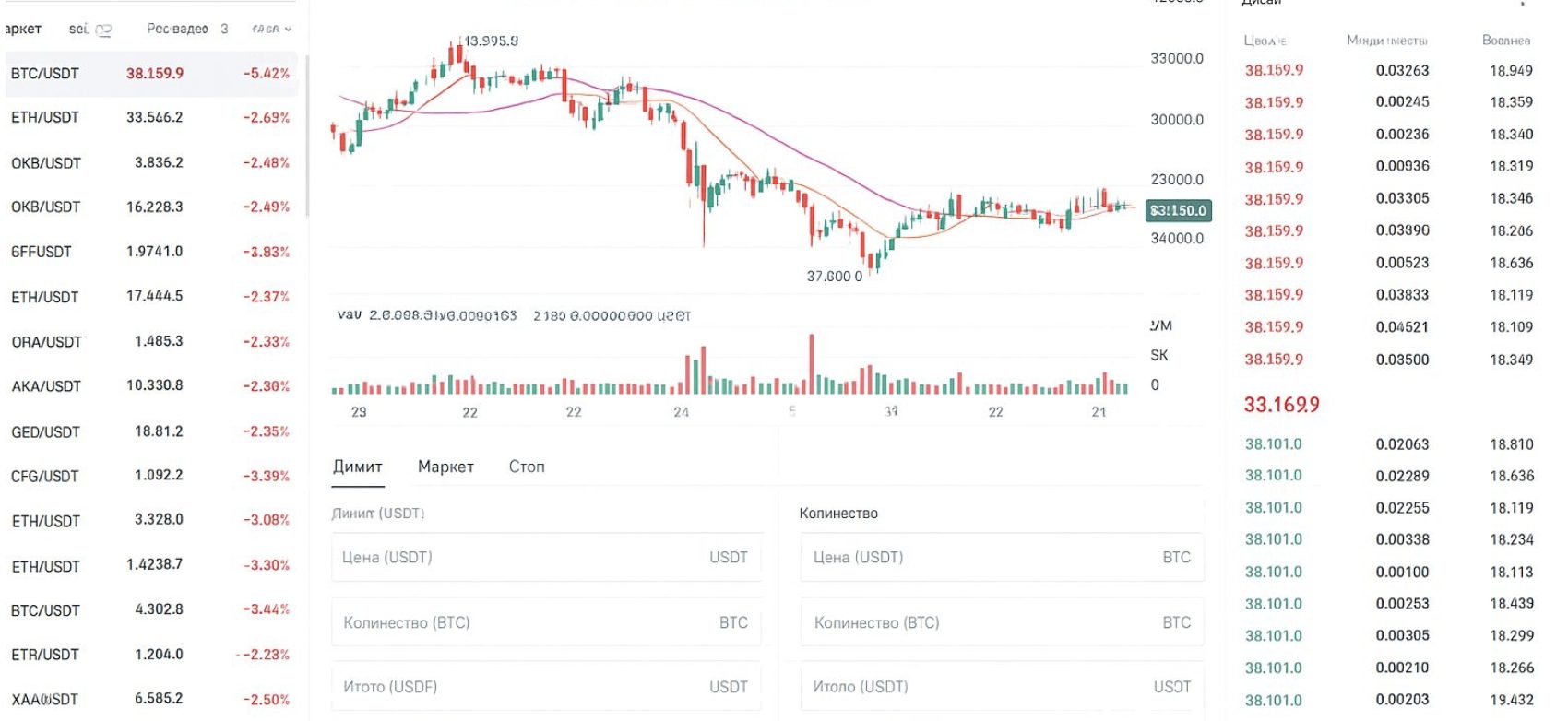
Task: Click the Маркет tab in the left panel header
Action: coord(23,29)
